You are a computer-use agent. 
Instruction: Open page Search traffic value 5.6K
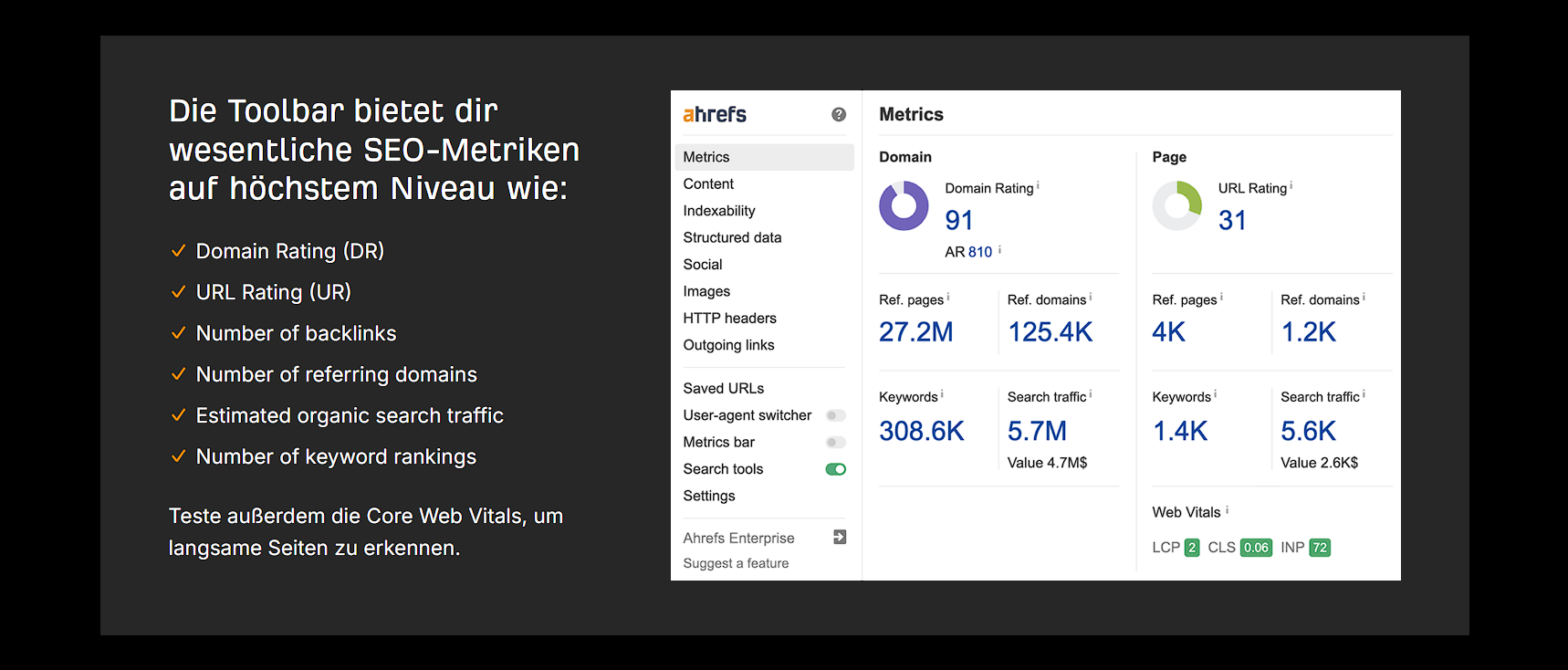pos(1308,431)
